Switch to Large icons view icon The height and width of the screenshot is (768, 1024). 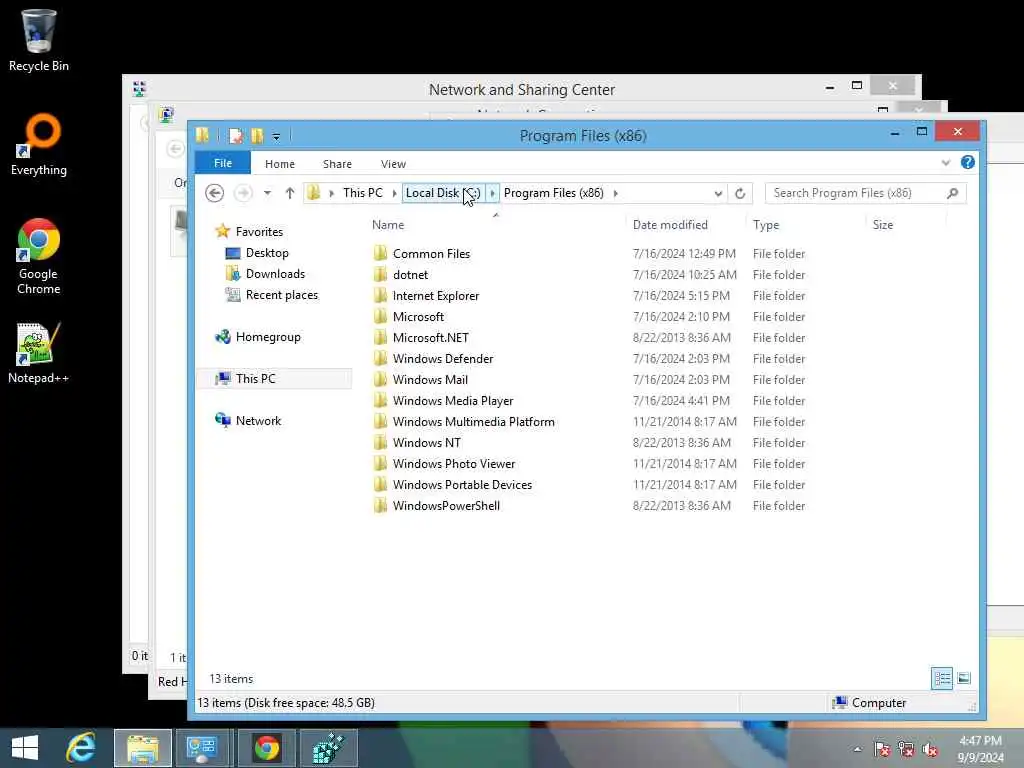point(964,679)
